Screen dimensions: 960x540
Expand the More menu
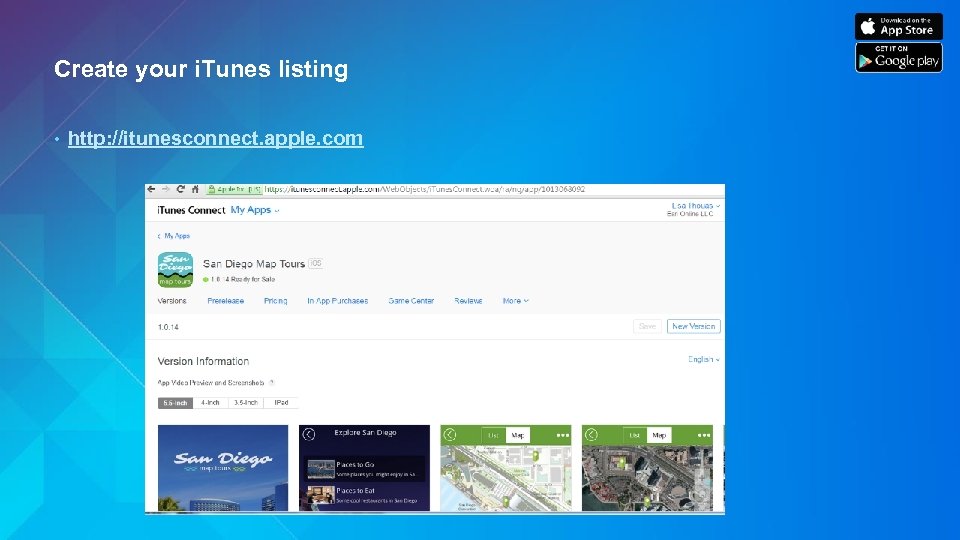[516, 301]
